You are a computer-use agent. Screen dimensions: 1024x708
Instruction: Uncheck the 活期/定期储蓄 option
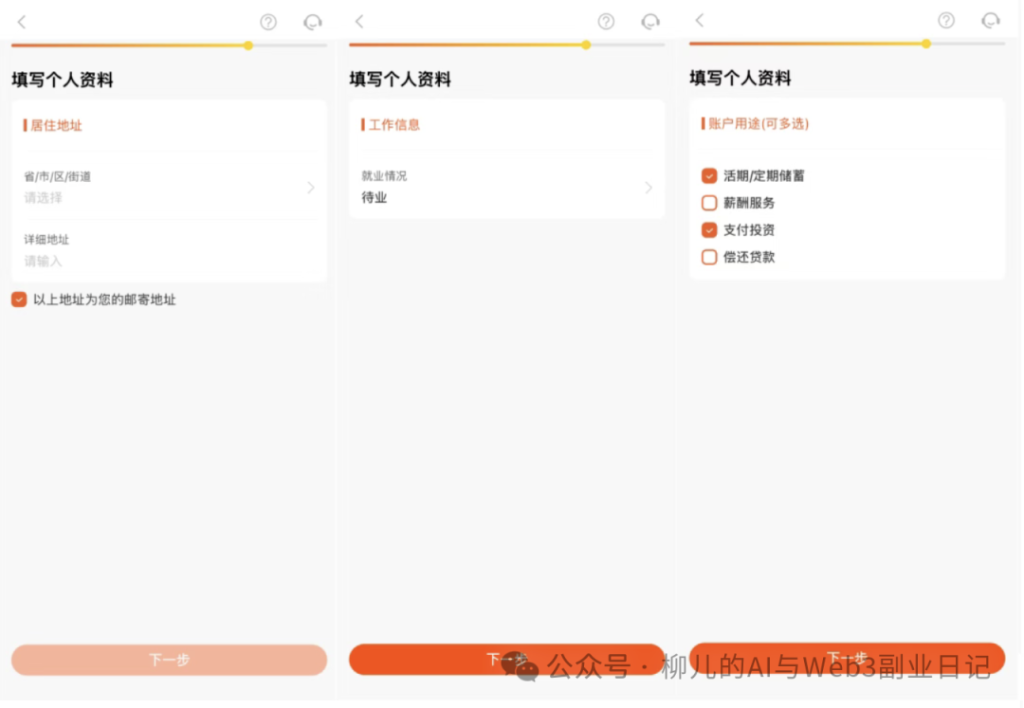tap(709, 176)
